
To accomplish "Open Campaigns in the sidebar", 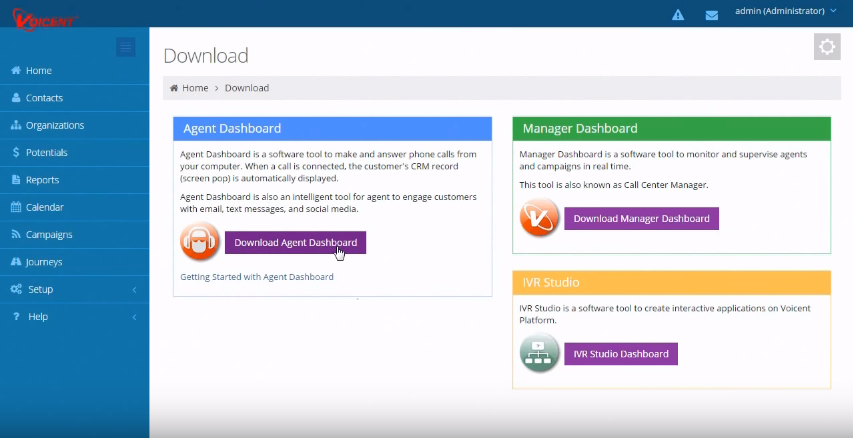I will click(75, 235).
